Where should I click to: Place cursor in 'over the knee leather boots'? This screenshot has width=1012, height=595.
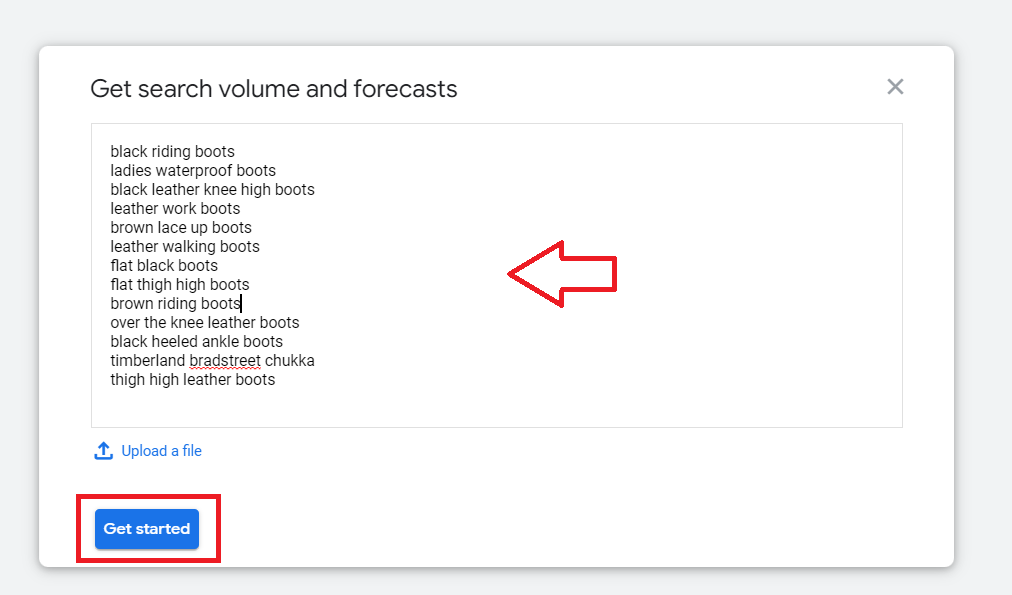pyautogui.click(x=205, y=323)
